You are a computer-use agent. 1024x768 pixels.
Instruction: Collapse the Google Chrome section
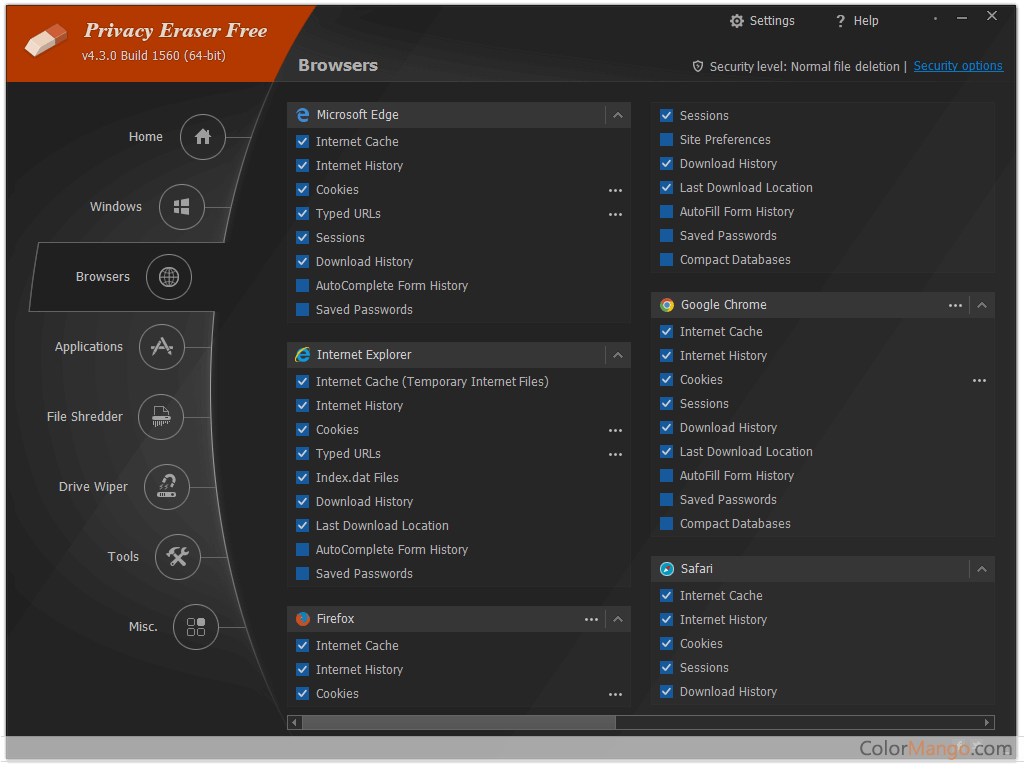(982, 306)
